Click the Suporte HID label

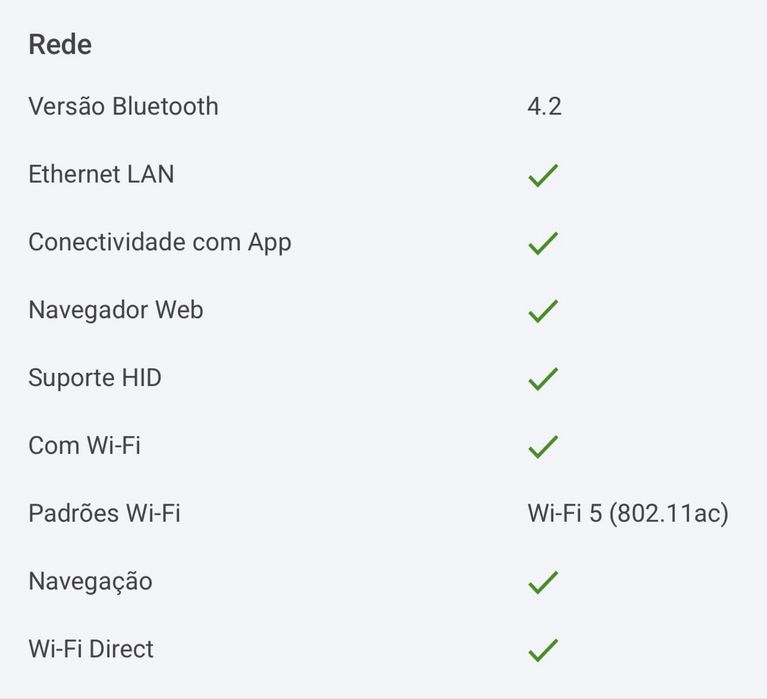point(95,378)
